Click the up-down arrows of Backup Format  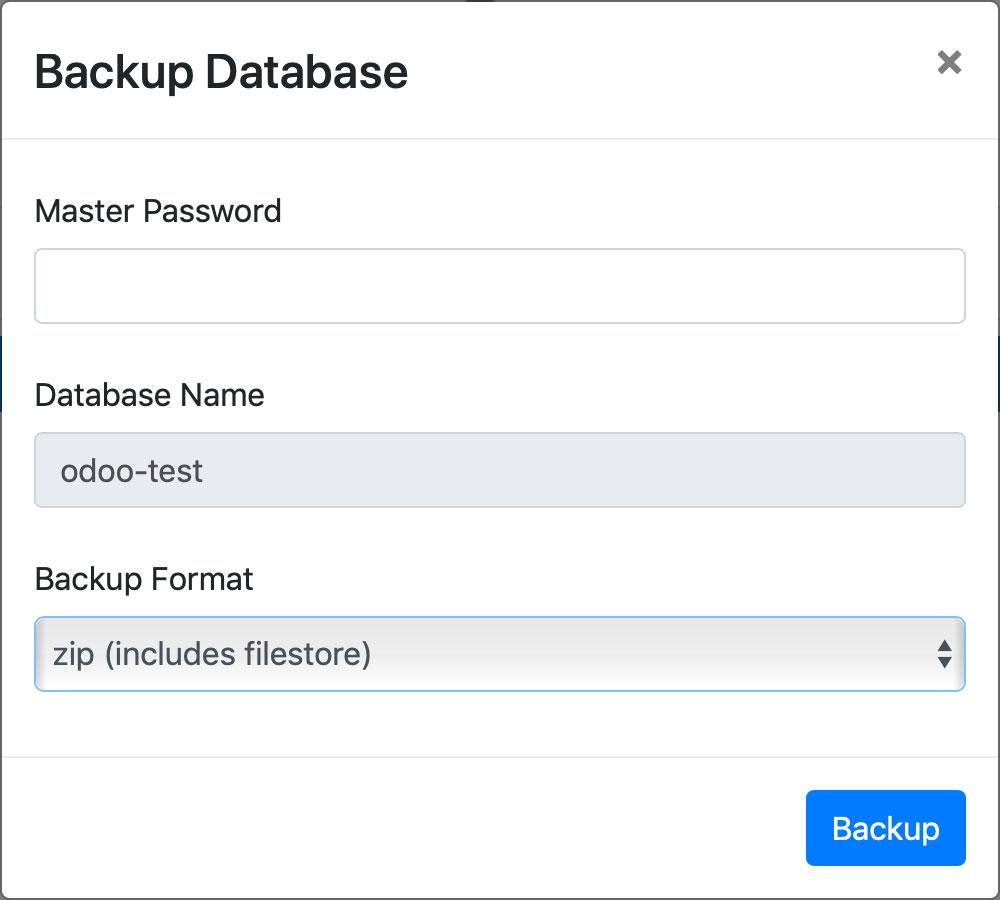(945, 654)
